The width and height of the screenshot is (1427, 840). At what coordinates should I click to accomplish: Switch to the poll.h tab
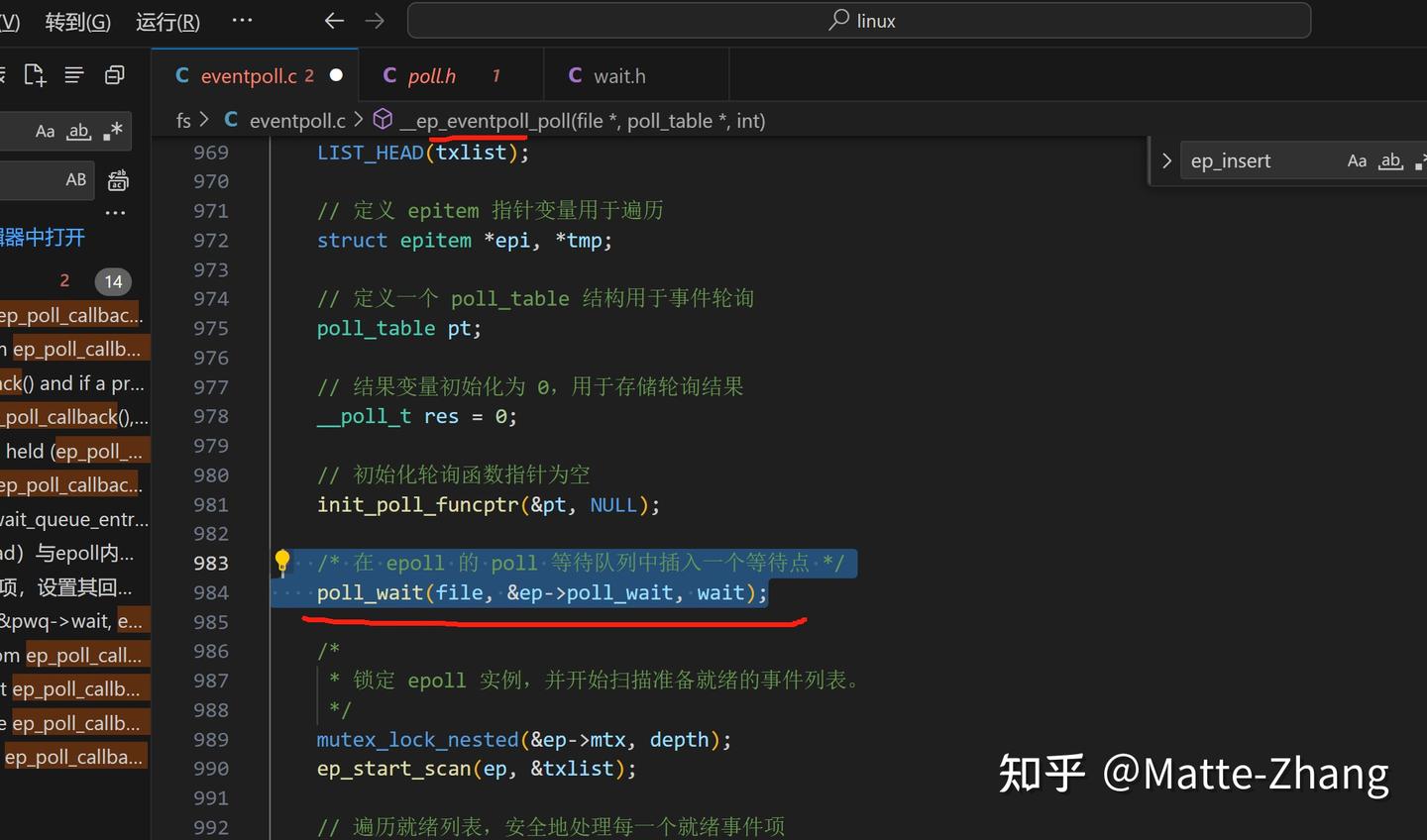click(431, 74)
